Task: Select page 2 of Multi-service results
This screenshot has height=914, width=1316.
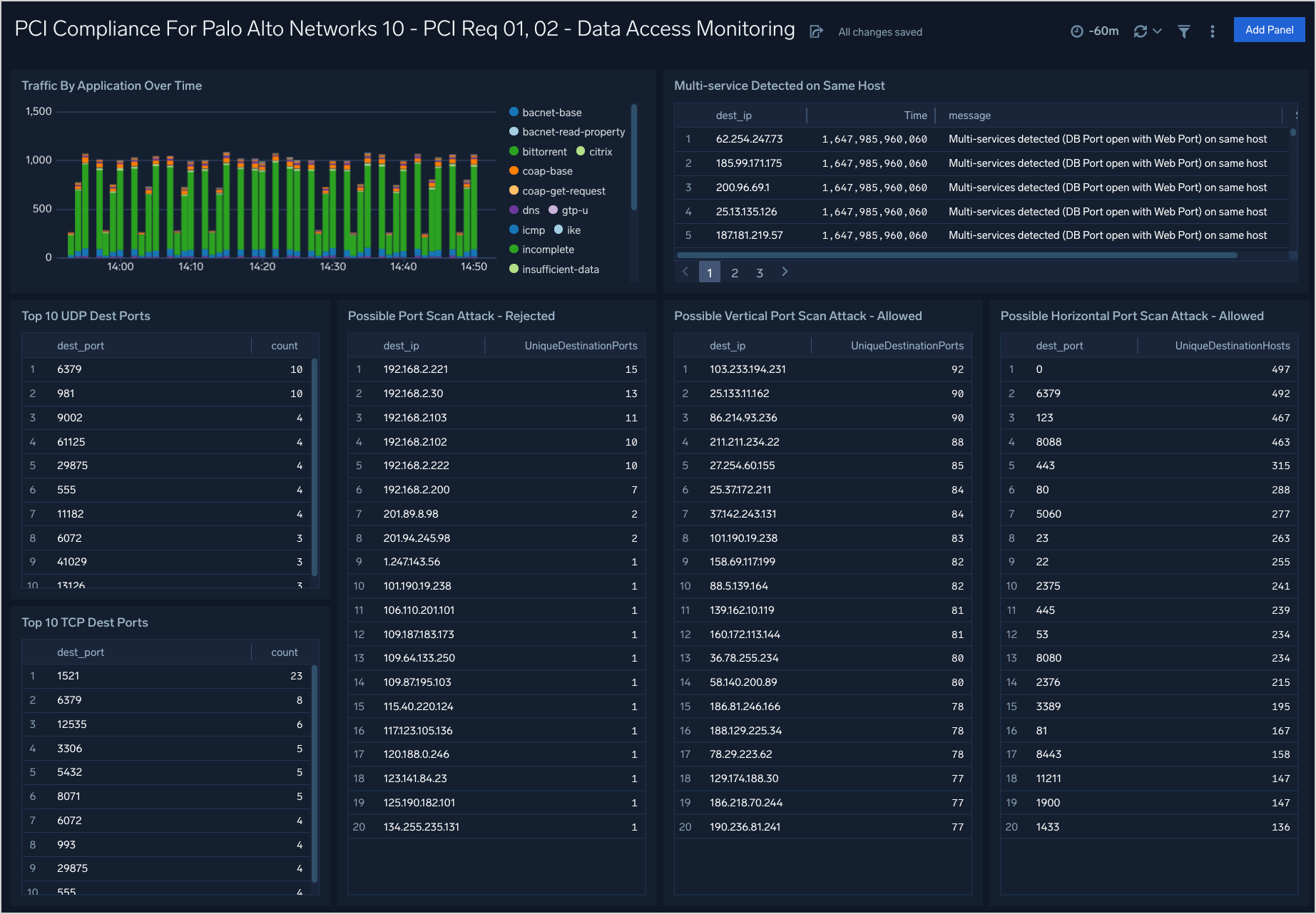Action: pyautogui.click(x=735, y=272)
